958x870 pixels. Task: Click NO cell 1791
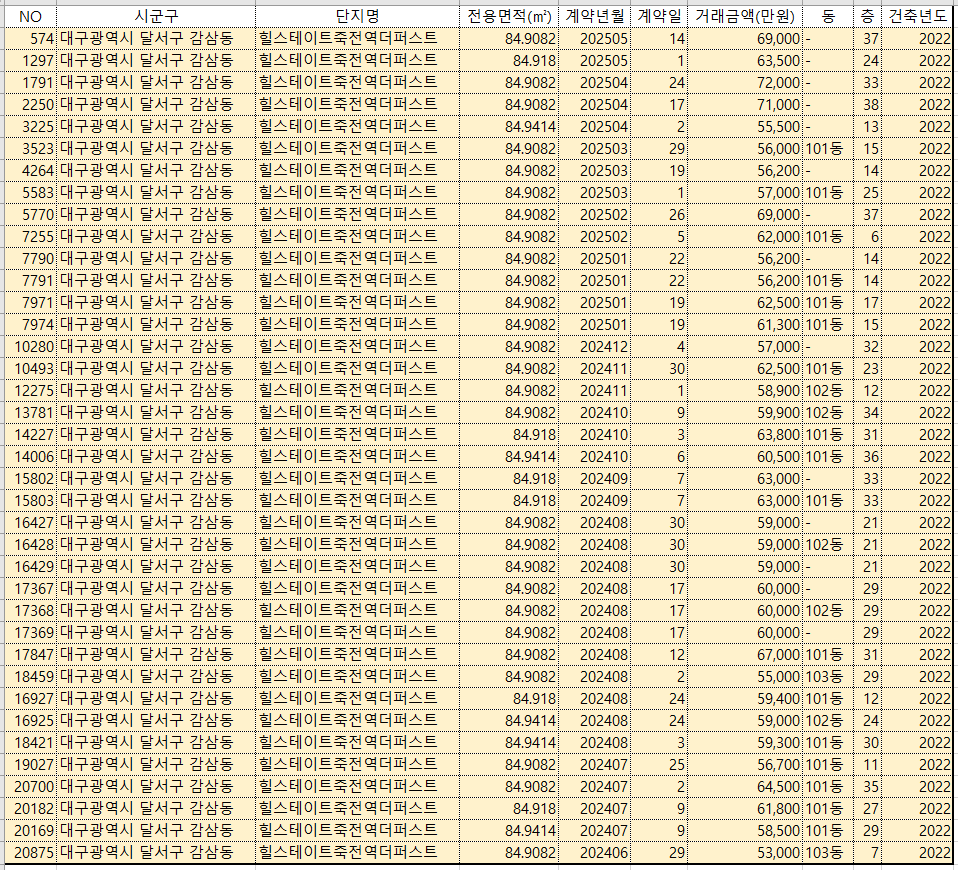pos(31,82)
